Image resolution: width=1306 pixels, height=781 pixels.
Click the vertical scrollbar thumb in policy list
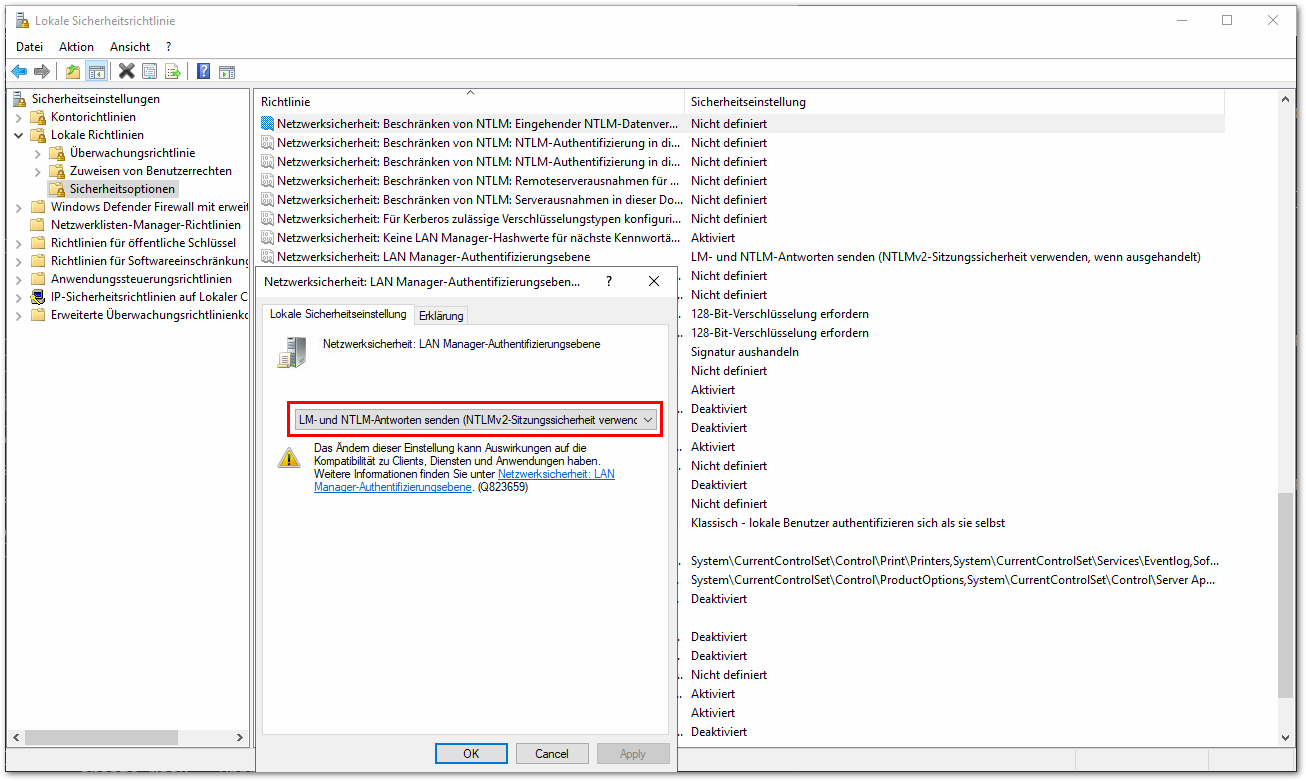pos(1285,594)
